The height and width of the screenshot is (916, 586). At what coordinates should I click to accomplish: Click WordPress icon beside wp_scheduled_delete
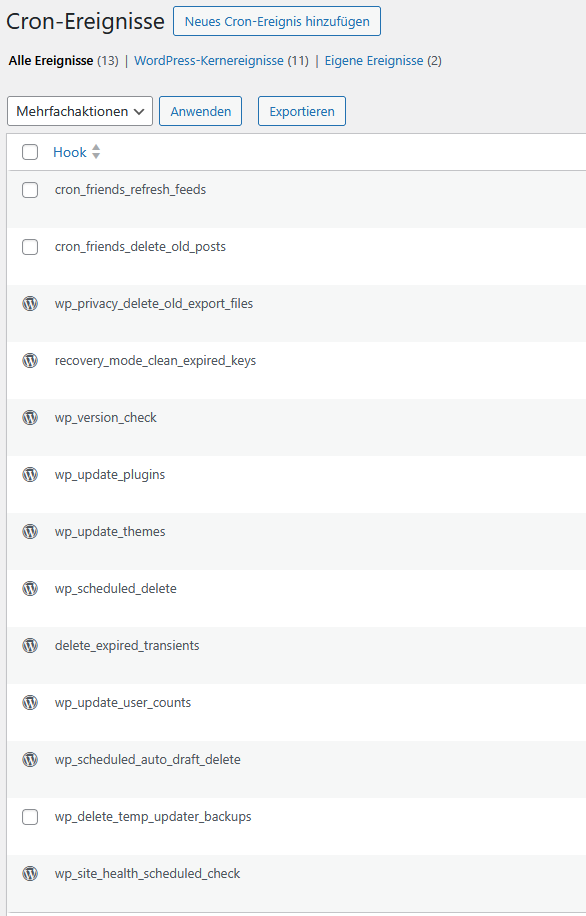tap(30, 588)
